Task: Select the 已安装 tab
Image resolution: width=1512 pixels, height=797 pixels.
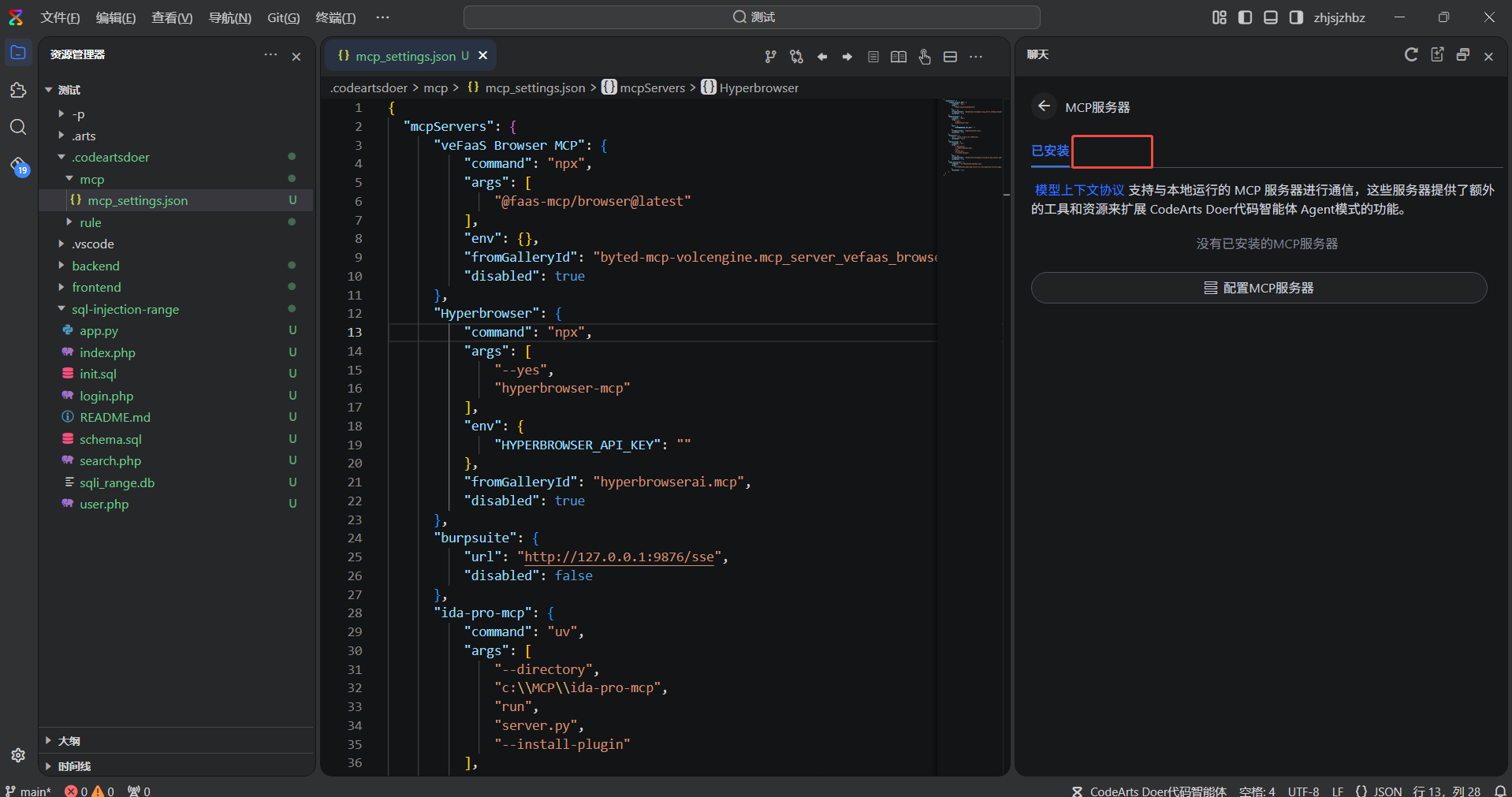Action: [x=1050, y=151]
